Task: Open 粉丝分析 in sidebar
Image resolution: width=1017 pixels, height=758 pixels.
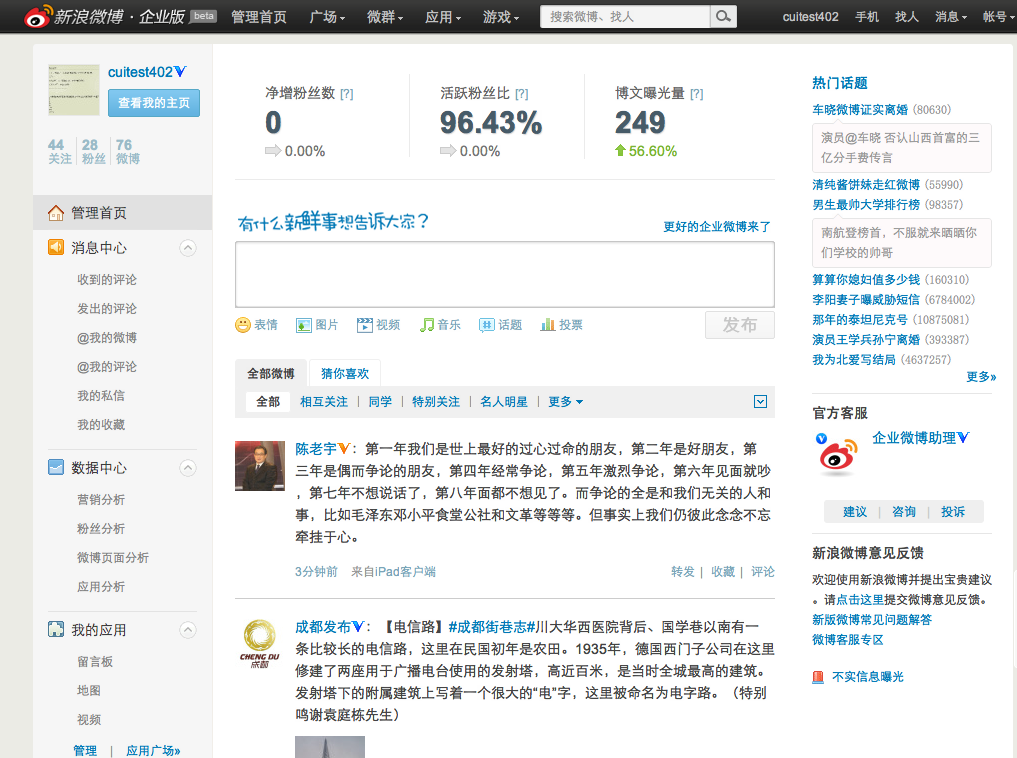Action: click(101, 528)
